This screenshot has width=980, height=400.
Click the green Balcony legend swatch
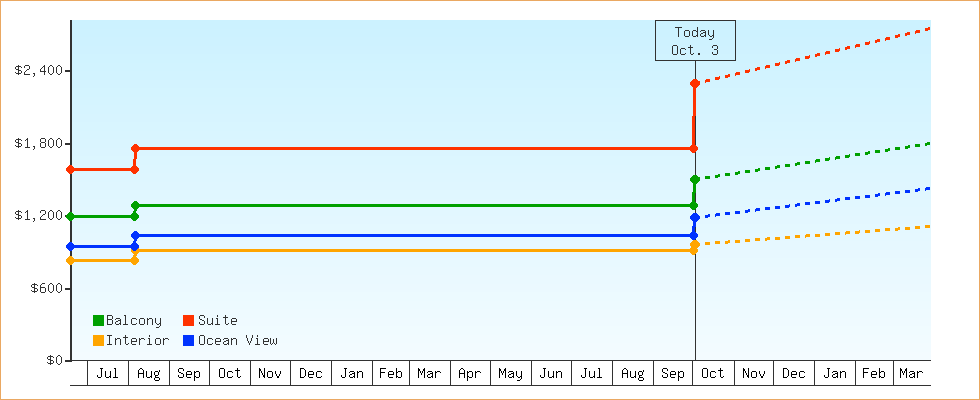(x=98, y=320)
